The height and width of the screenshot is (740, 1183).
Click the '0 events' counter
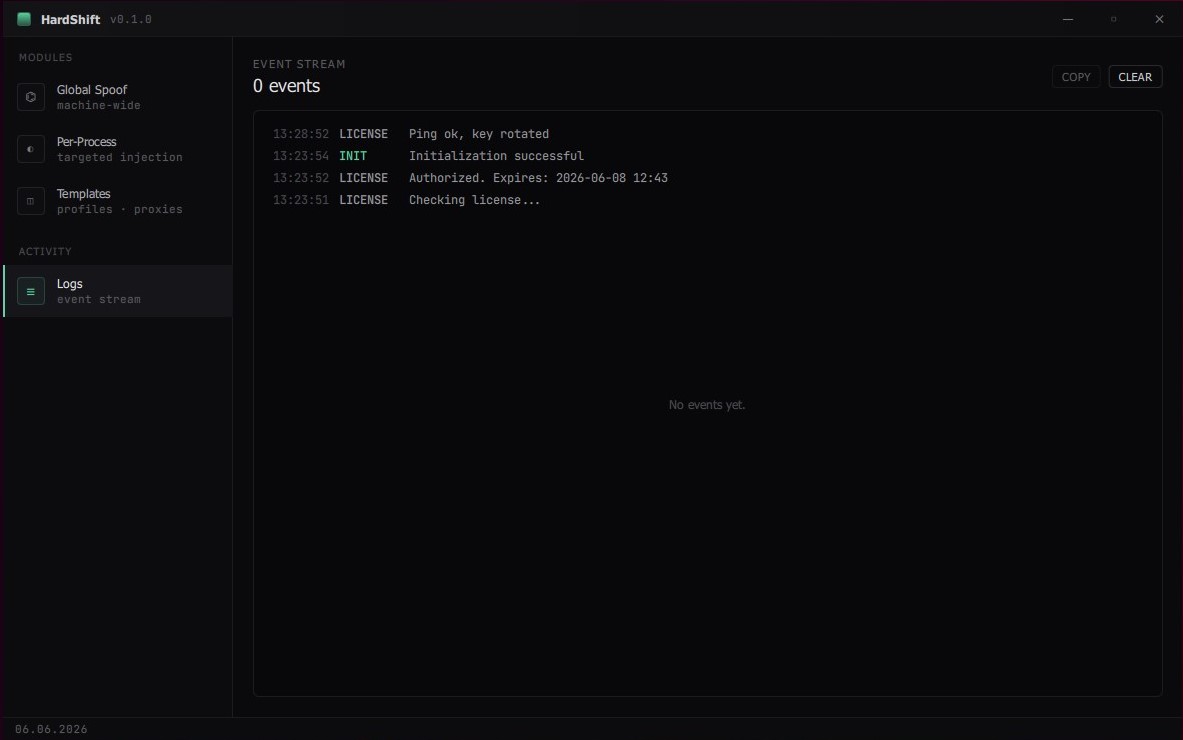pos(287,86)
